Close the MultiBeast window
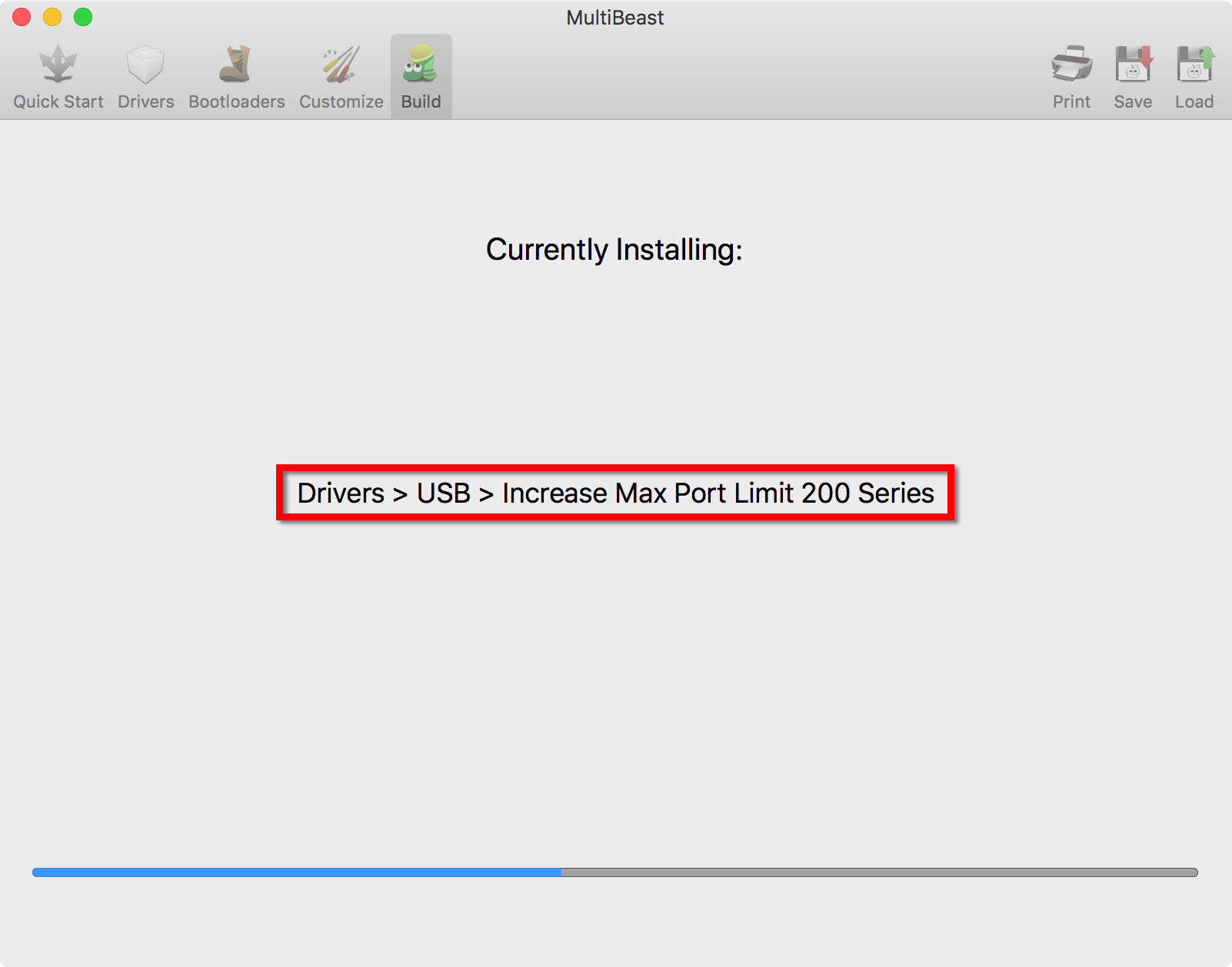The height and width of the screenshot is (967, 1232). (x=22, y=17)
